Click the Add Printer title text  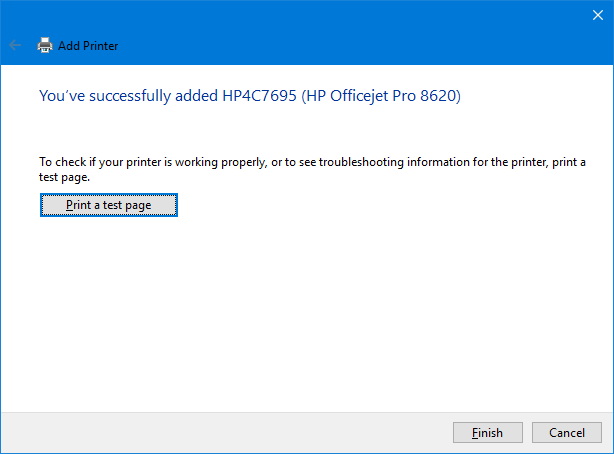pyautogui.click(x=89, y=46)
